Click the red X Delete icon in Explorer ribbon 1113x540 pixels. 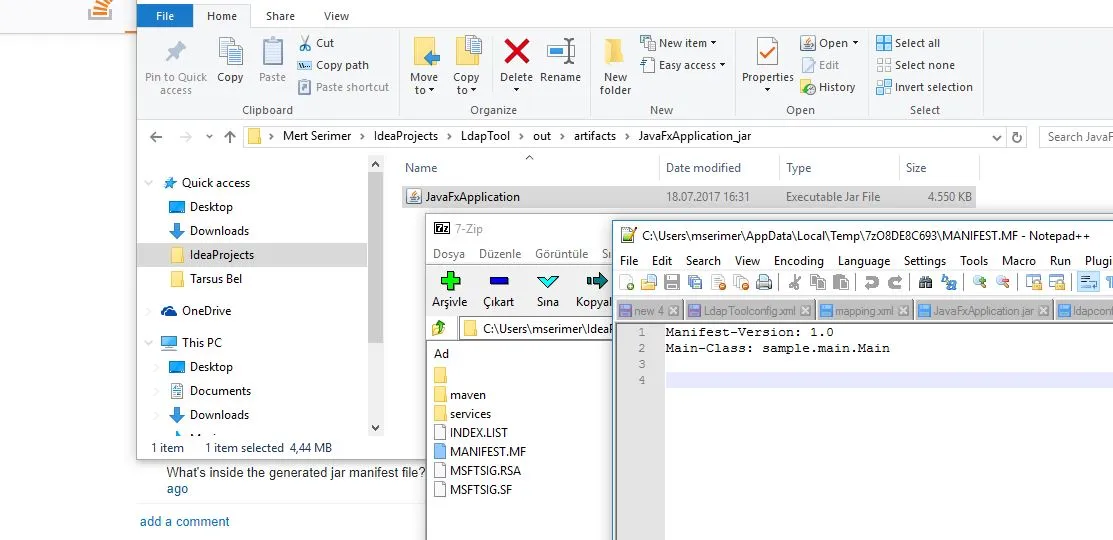tap(517, 52)
